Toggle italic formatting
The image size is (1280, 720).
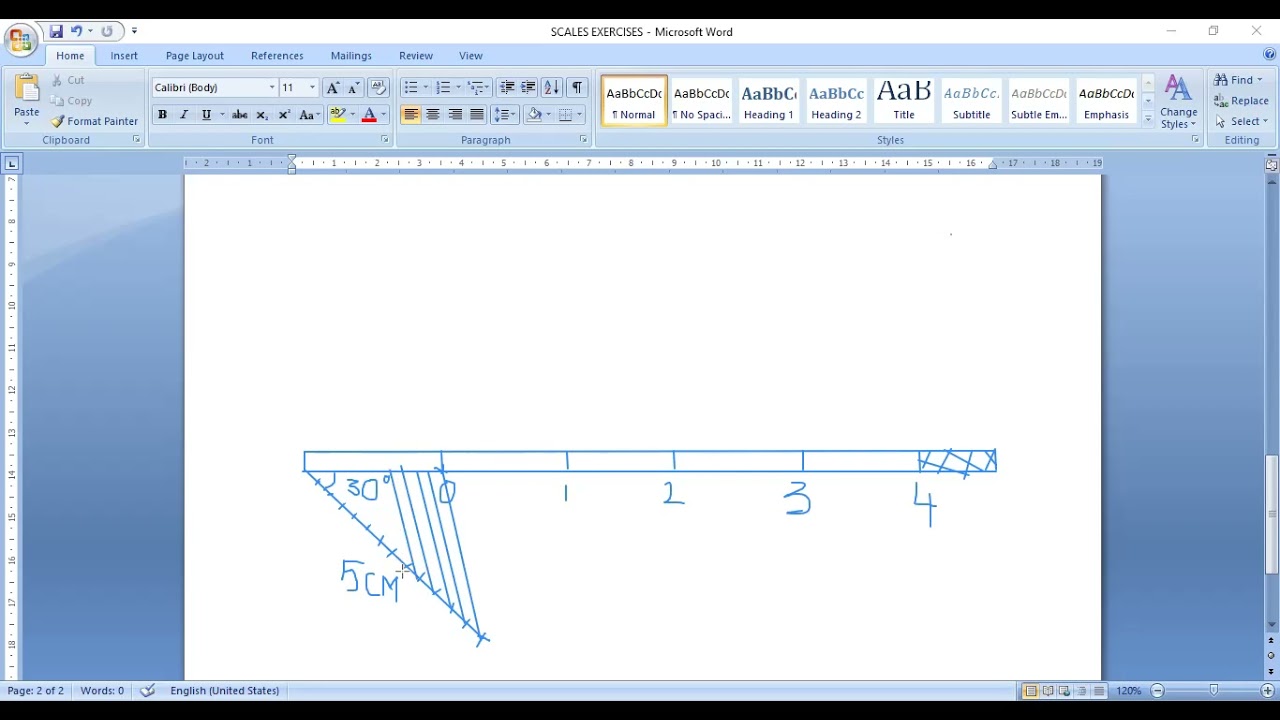(184, 115)
